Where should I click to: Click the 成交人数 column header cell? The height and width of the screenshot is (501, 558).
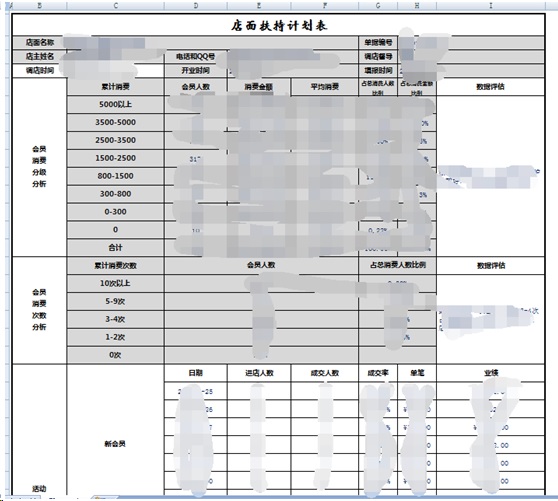click(325, 373)
